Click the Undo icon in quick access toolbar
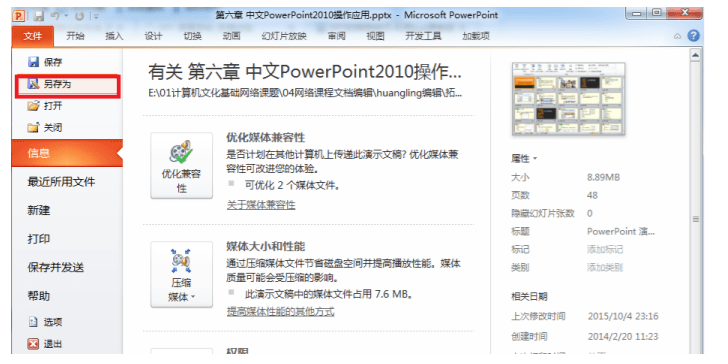 [x=56, y=16]
